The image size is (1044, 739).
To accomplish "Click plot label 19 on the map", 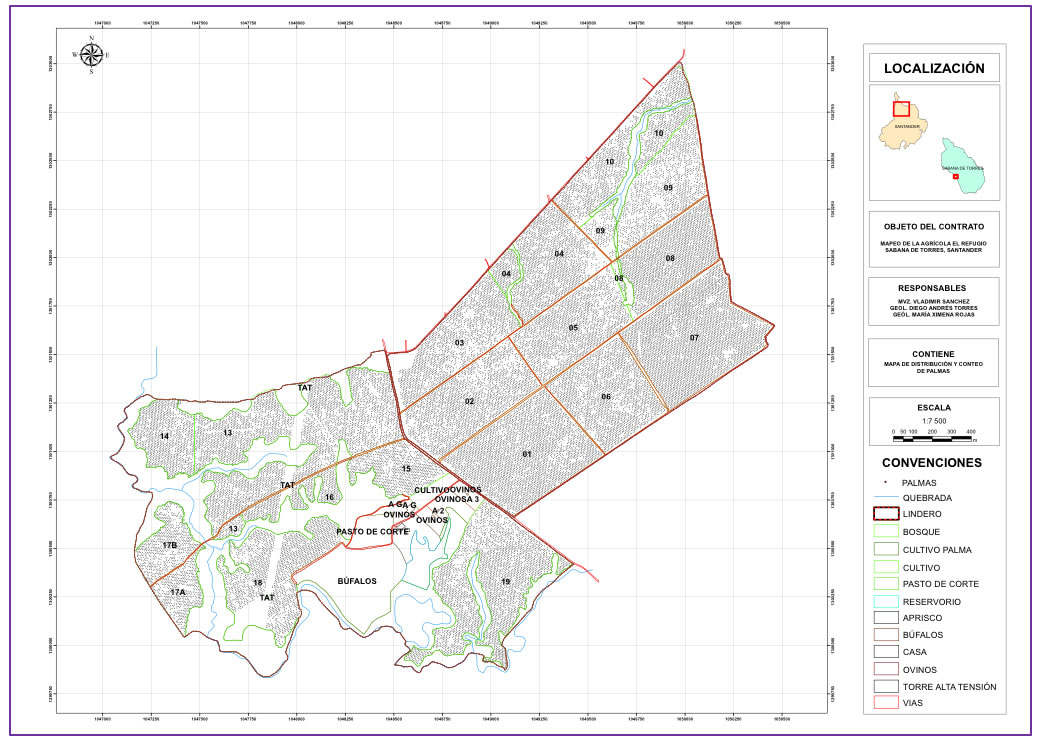I will click(x=505, y=581).
